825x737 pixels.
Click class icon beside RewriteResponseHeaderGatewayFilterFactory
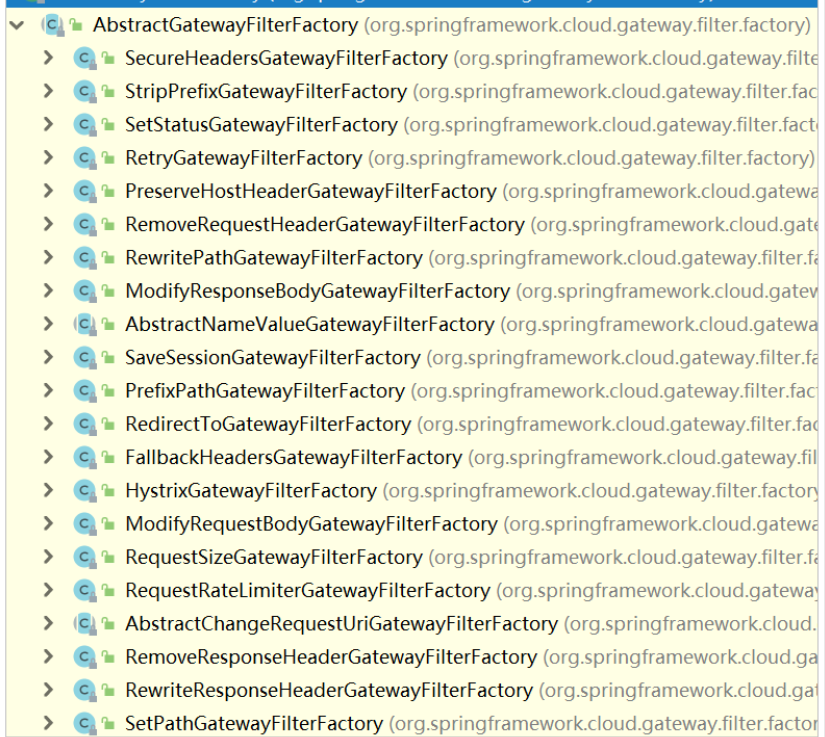point(85,690)
